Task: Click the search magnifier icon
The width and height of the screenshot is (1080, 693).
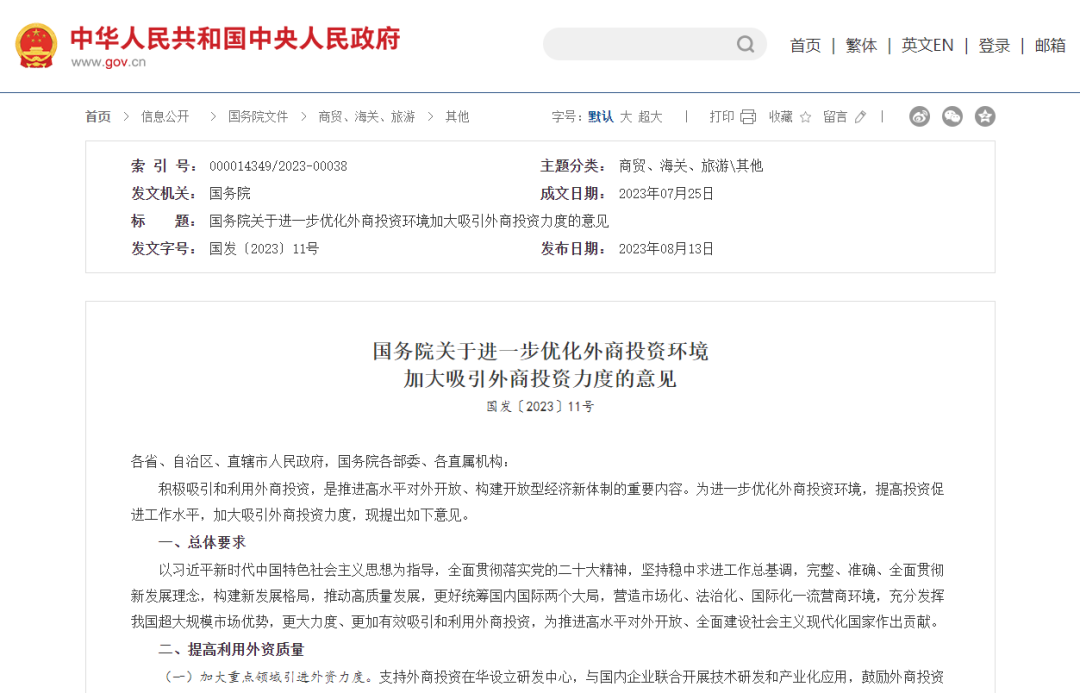Action: point(745,44)
